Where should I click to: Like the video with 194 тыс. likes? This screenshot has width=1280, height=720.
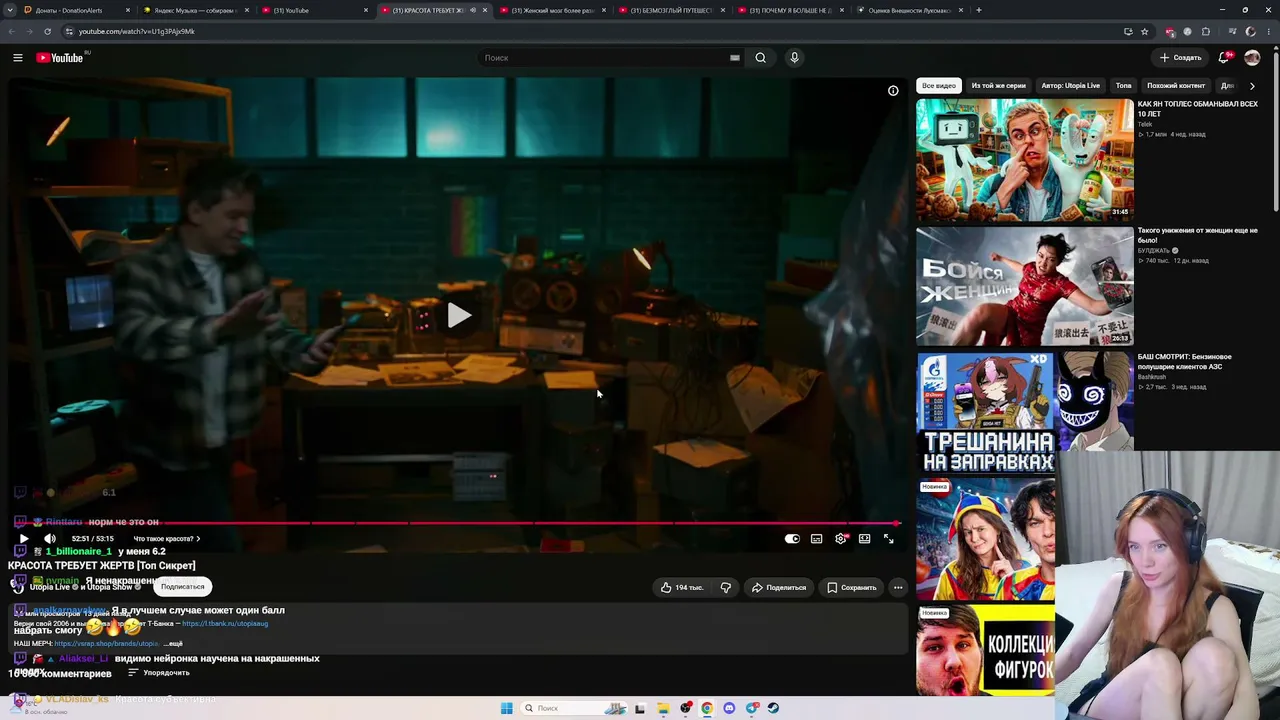[682, 588]
